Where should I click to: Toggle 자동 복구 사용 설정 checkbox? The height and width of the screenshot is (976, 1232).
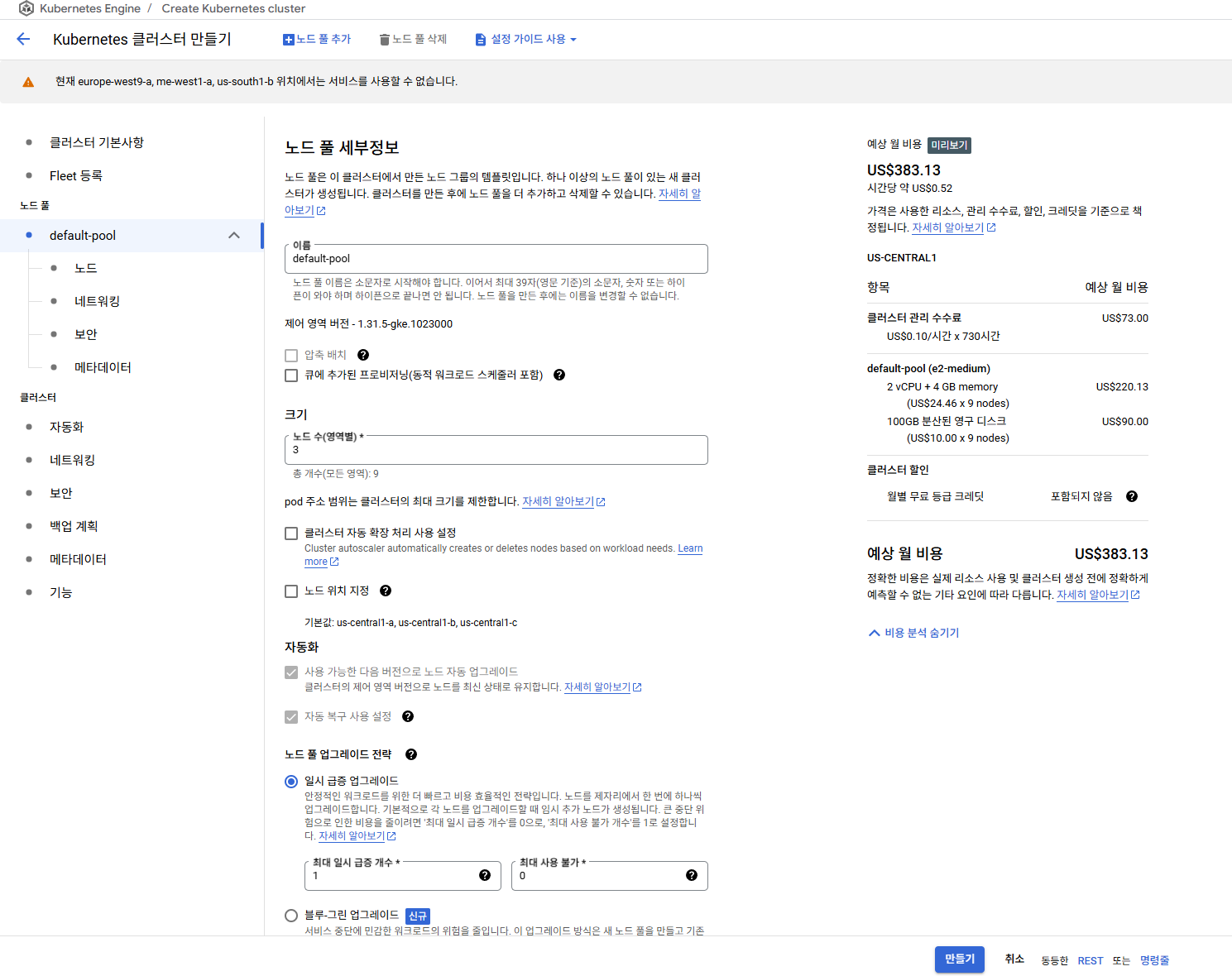pos(291,717)
